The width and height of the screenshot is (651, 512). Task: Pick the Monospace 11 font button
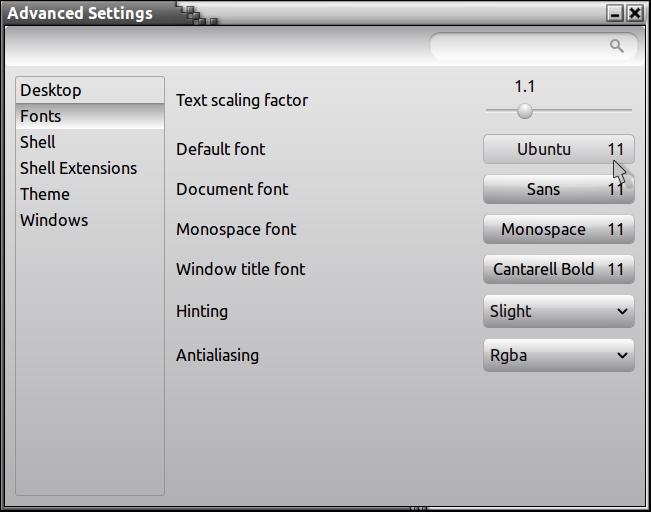click(558, 229)
